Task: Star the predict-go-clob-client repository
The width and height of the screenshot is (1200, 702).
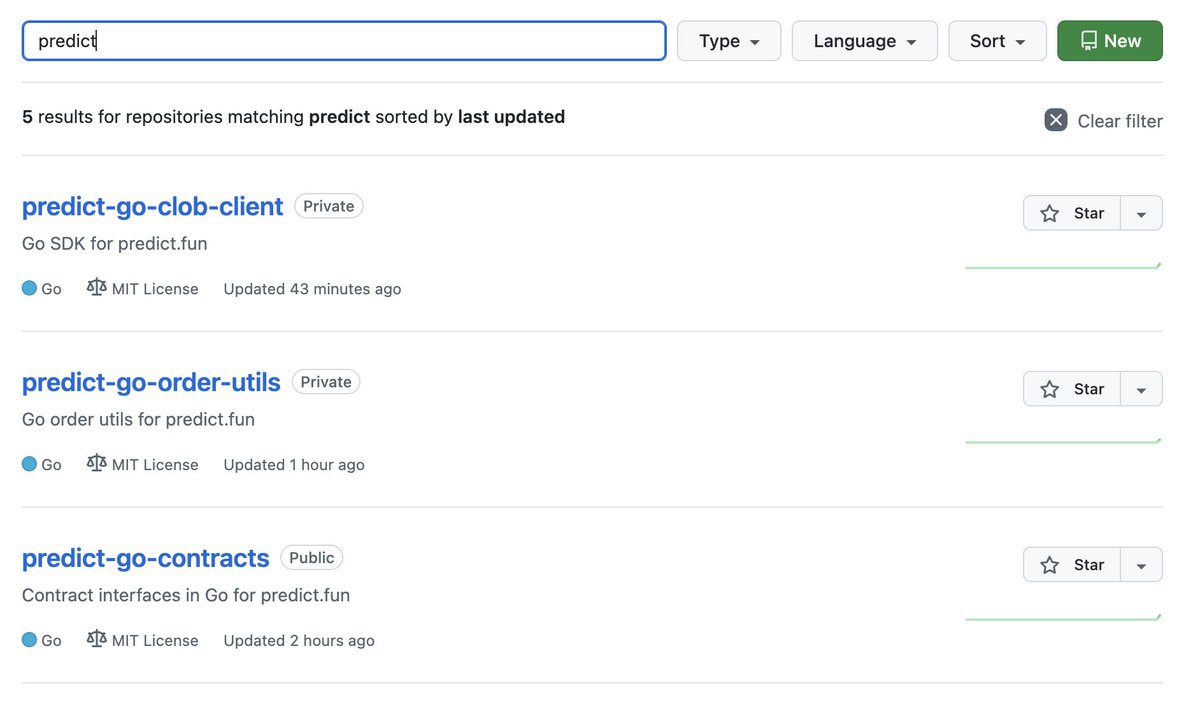Action: click(1072, 213)
